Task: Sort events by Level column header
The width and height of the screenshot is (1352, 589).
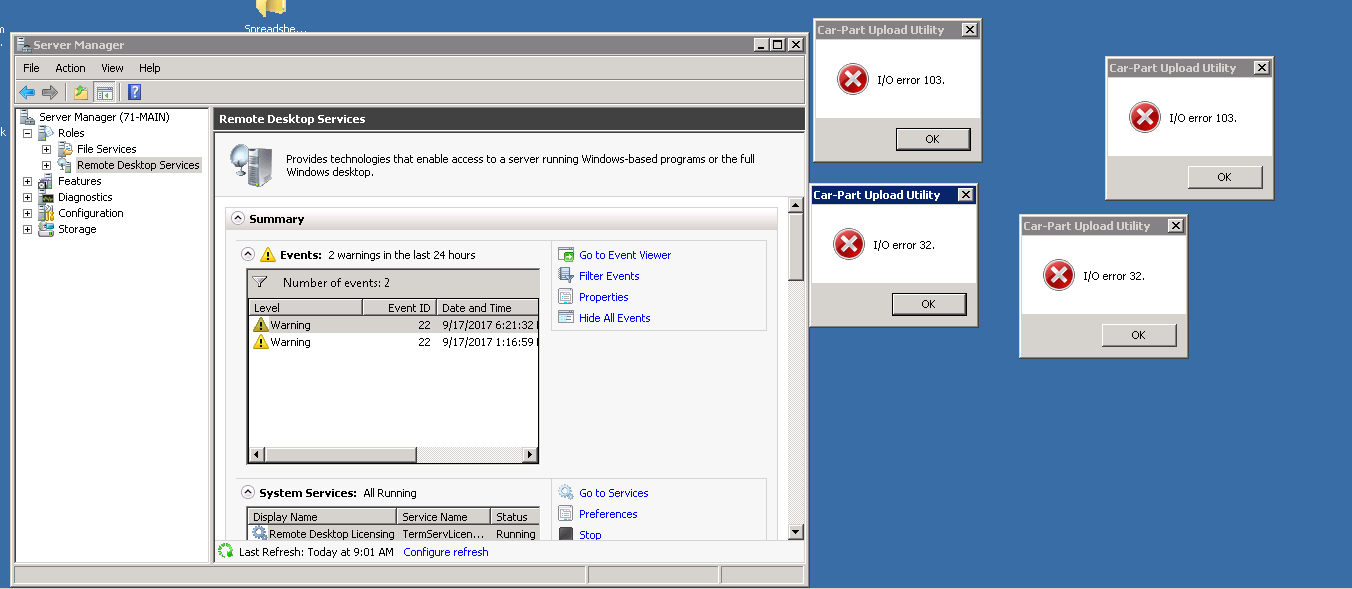Action: tap(306, 308)
